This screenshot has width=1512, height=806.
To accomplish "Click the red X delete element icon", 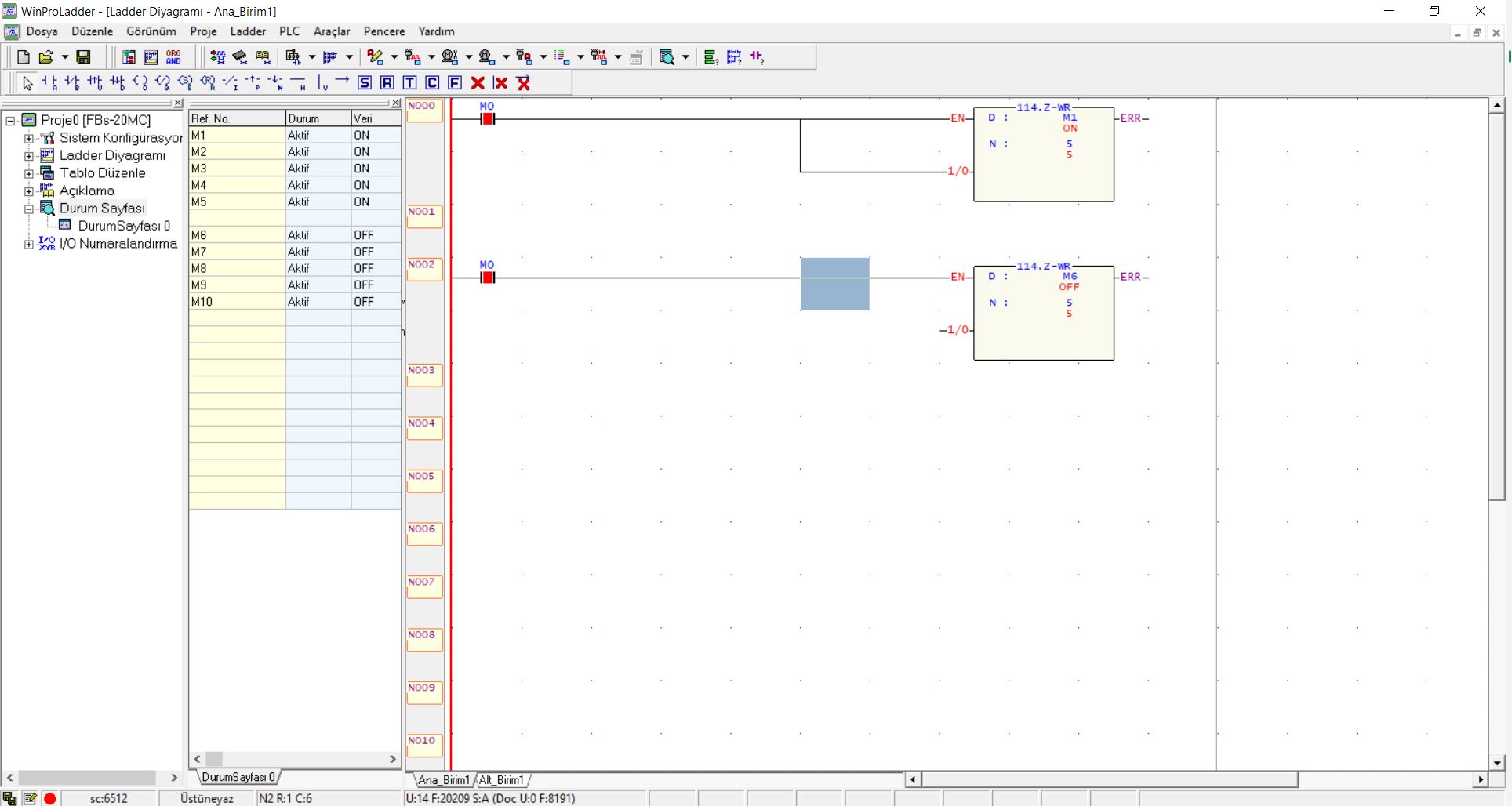I will tap(478, 83).
